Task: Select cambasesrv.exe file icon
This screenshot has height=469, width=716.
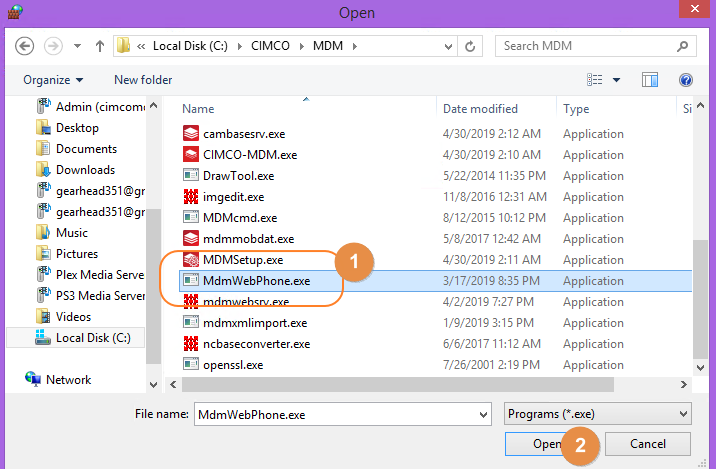Action: point(191,133)
